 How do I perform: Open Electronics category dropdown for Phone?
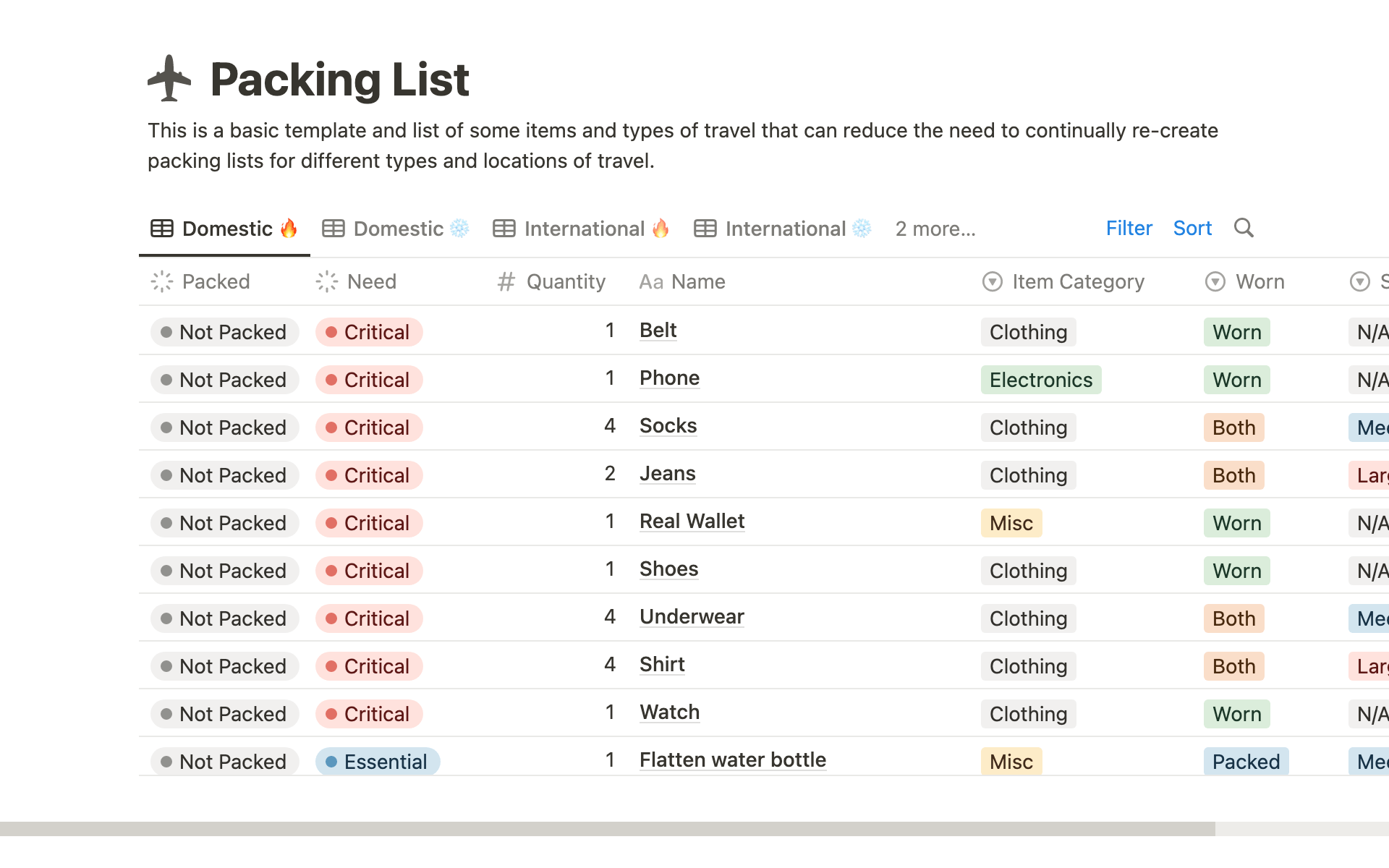pos(1040,380)
